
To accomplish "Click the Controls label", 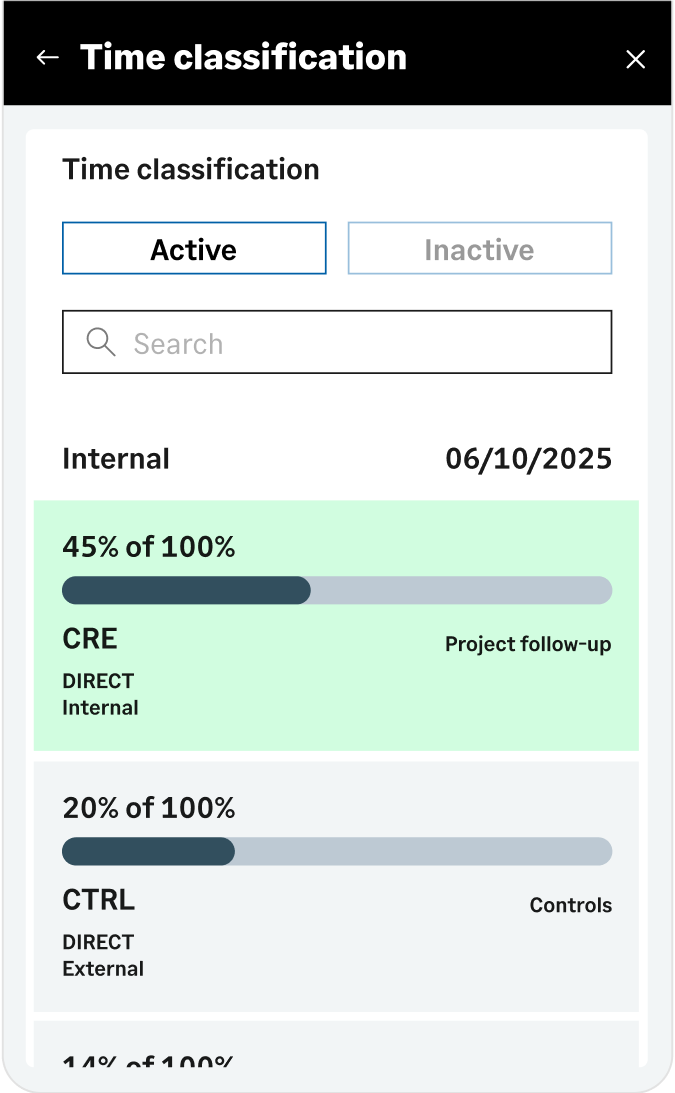I will click(x=570, y=905).
